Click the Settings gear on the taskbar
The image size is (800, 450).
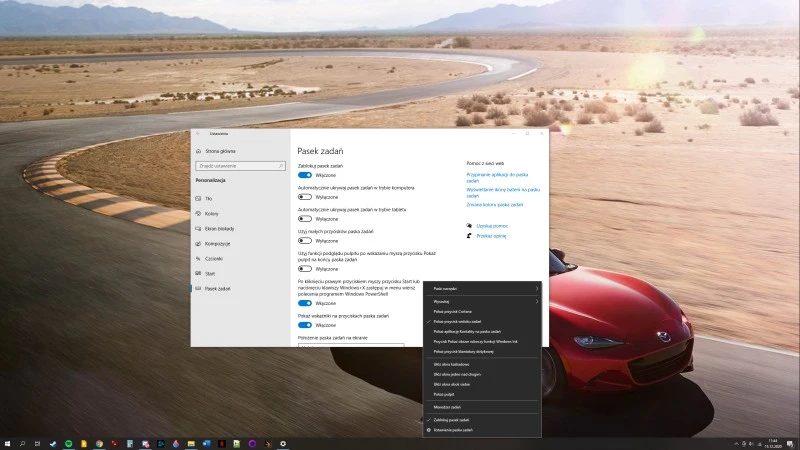click(283, 444)
